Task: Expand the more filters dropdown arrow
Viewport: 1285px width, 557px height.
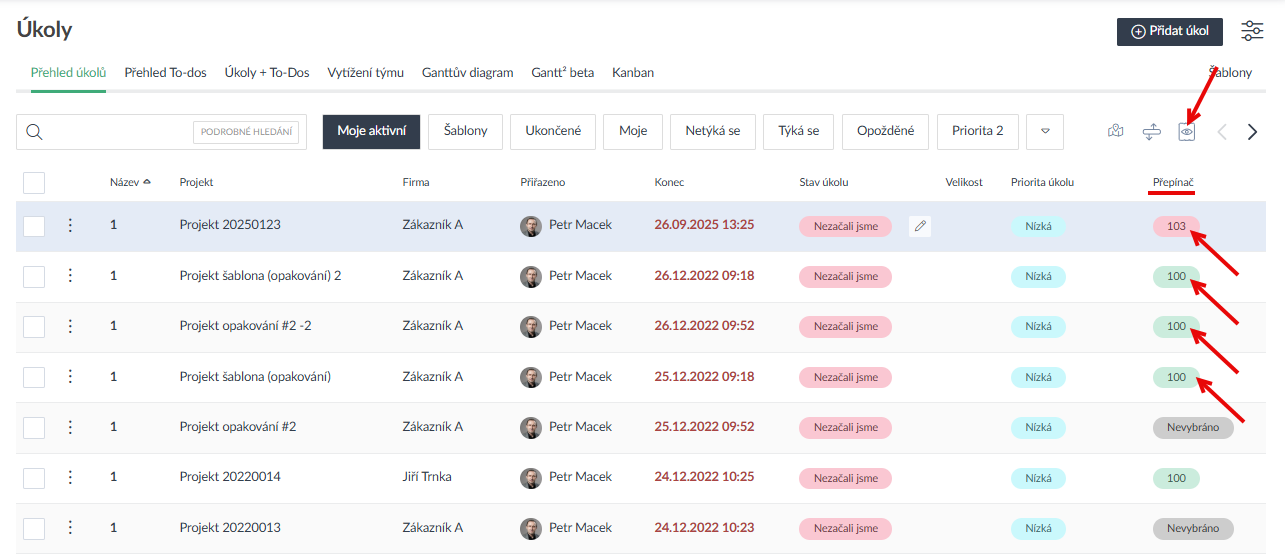Action: [1045, 132]
